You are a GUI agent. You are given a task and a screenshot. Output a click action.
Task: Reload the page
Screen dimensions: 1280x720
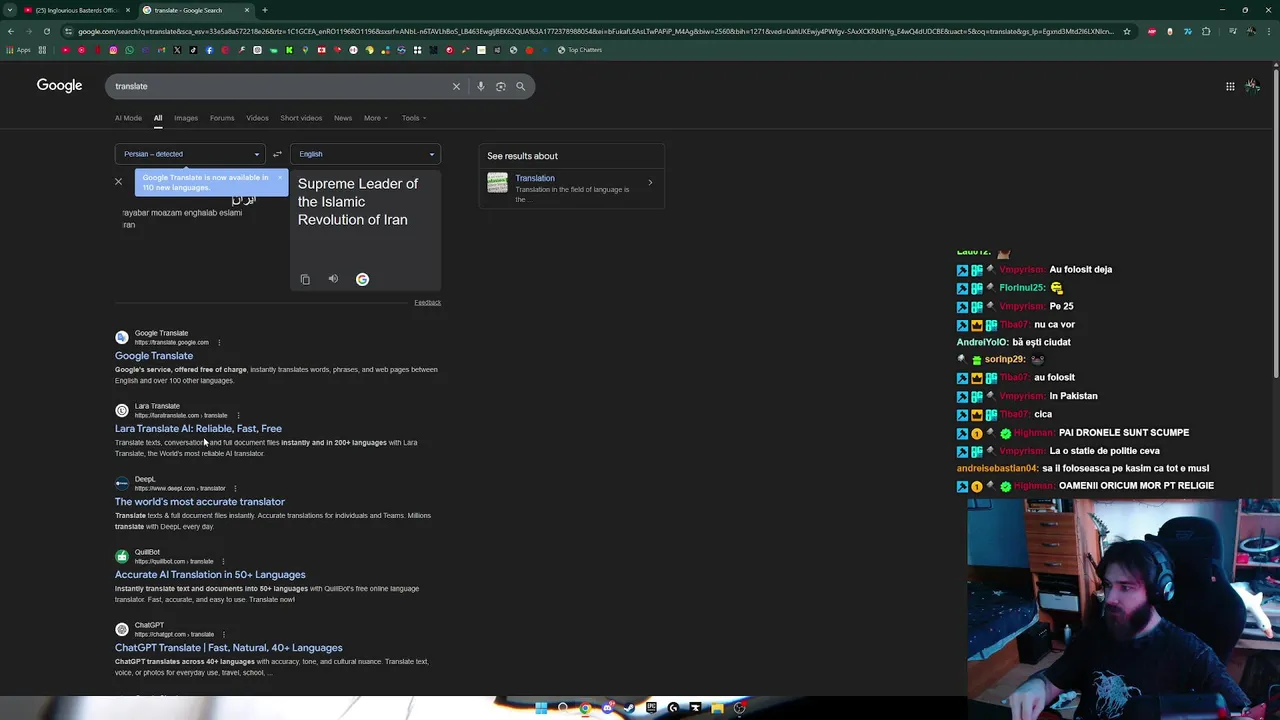pos(46,31)
